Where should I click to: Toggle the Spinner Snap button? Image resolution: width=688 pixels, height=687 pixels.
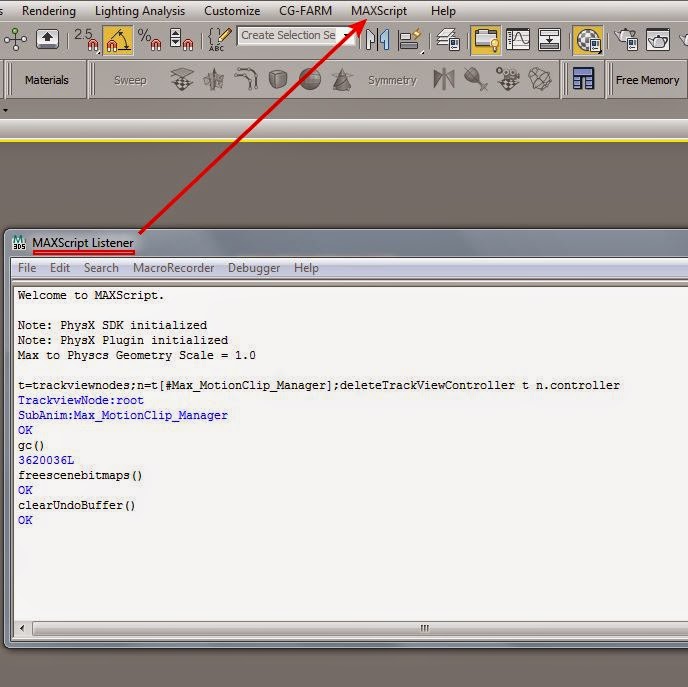[x=182, y=39]
